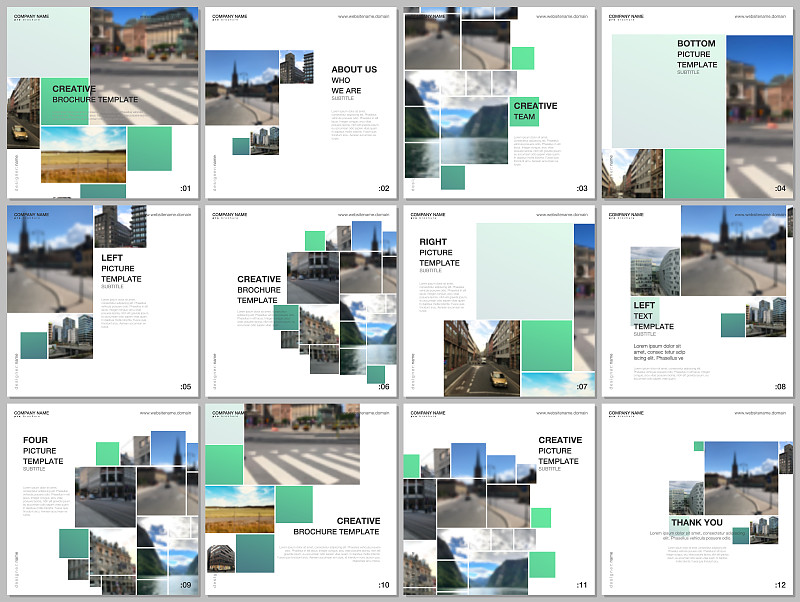800x602 pixels.
Task: Select the Right Picture Template page :07
Action: 499,301
